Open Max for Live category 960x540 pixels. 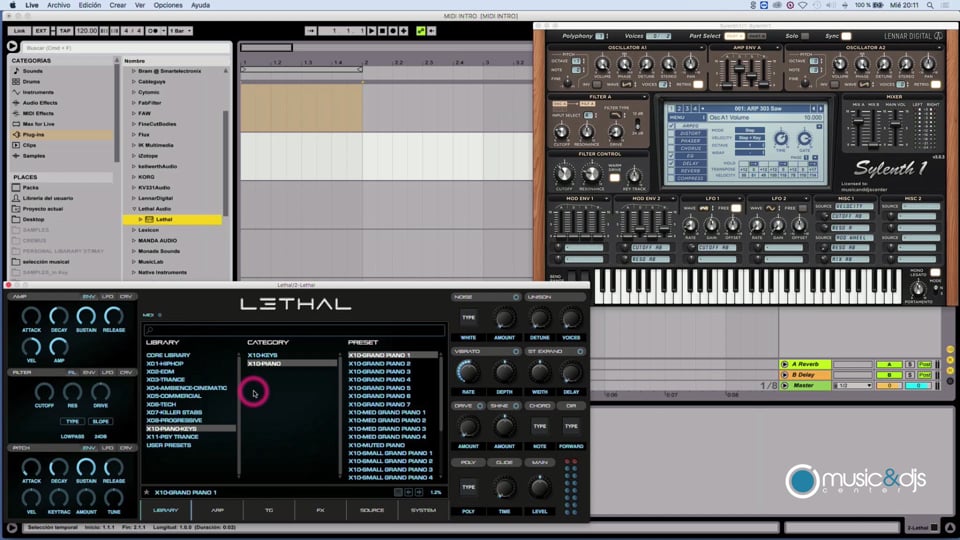(39, 124)
